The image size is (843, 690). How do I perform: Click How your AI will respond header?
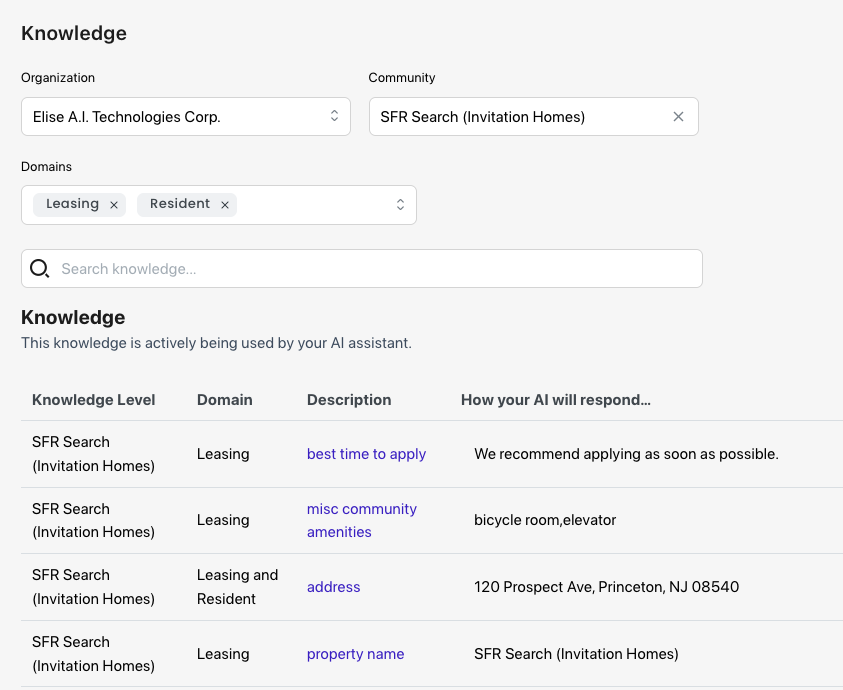556,400
